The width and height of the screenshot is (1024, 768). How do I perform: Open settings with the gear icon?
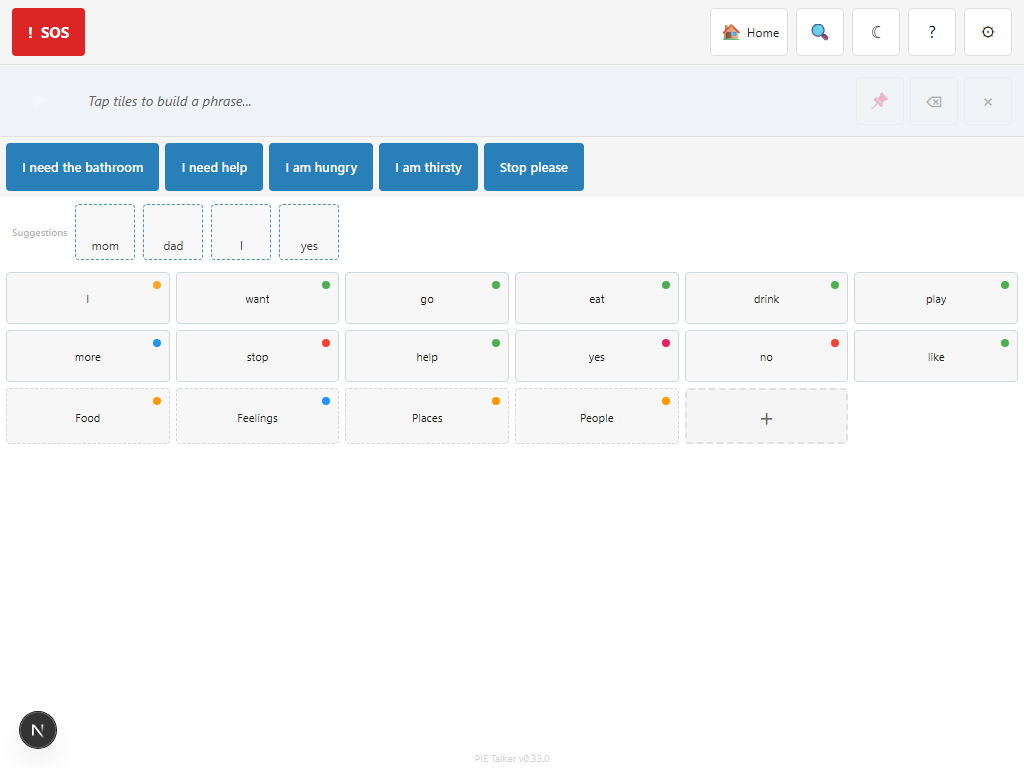988,32
